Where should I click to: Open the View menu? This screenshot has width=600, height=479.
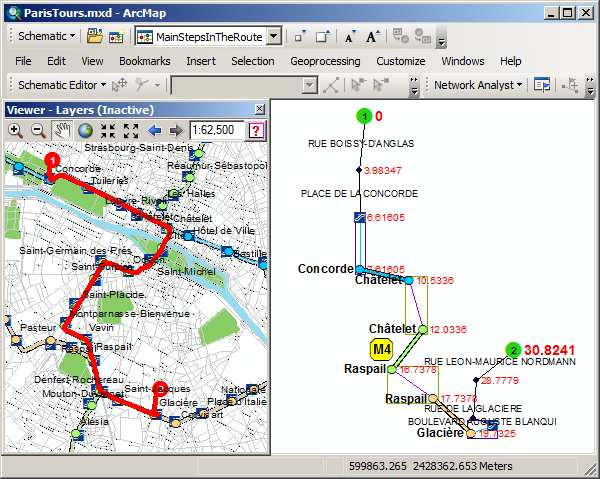pyautogui.click(x=92, y=61)
